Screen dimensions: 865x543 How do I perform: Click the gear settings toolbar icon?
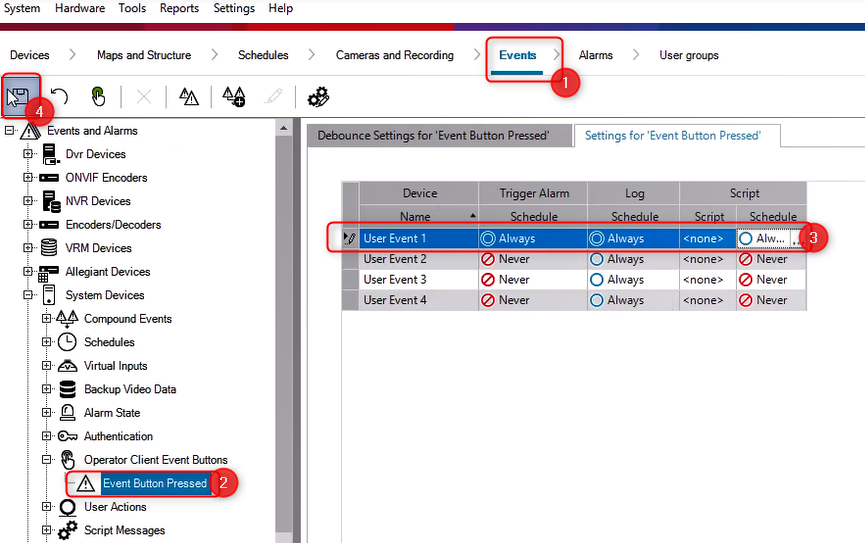[x=319, y=97]
